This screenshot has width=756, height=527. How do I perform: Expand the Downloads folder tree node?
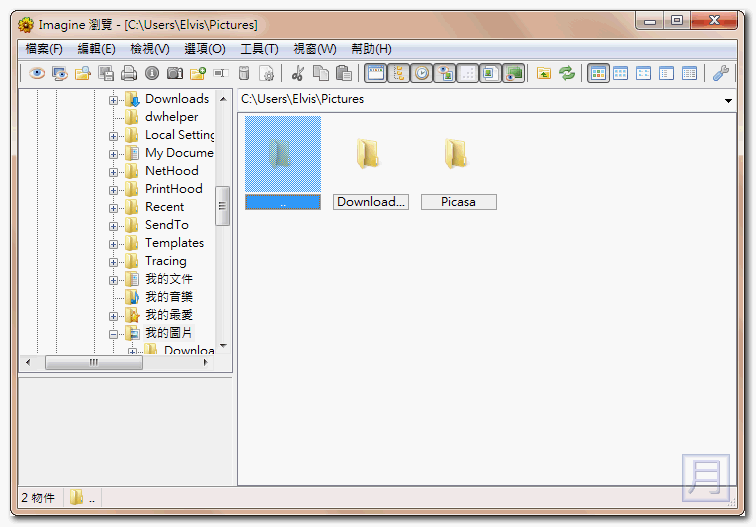114,99
